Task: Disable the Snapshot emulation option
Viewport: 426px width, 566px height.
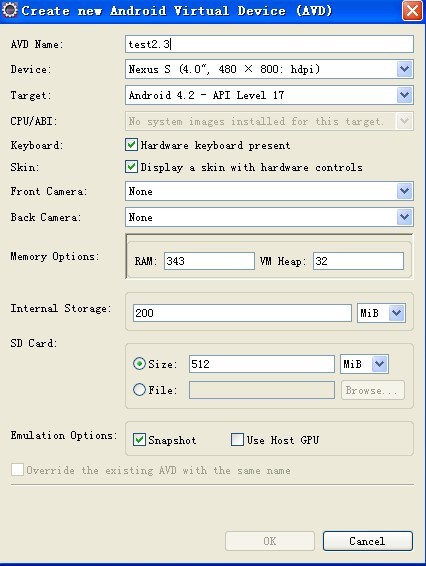Action: [139, 440]
